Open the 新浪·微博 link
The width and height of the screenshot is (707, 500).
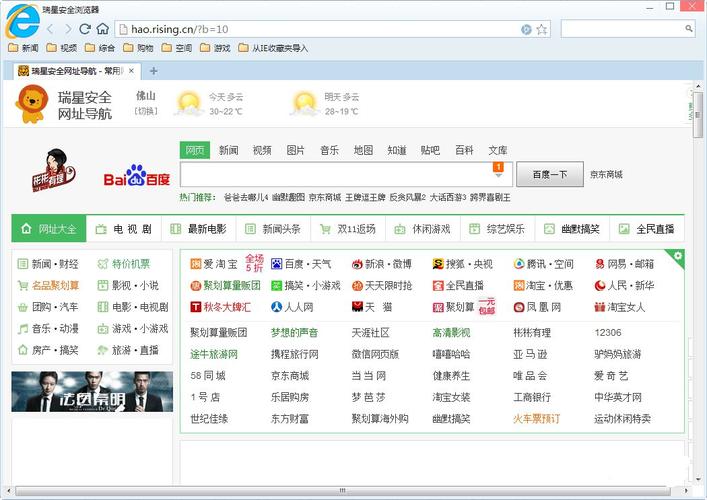381,264
